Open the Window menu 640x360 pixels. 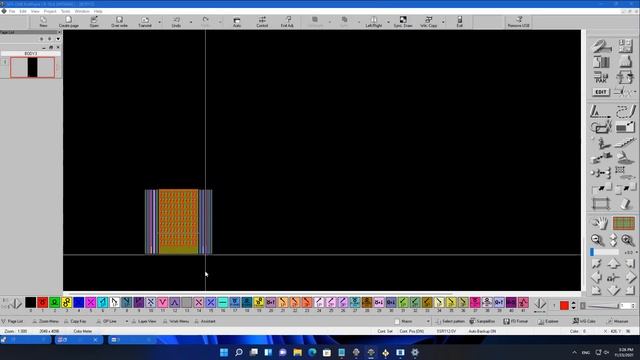pyautogui.click(x=82, y=11)
